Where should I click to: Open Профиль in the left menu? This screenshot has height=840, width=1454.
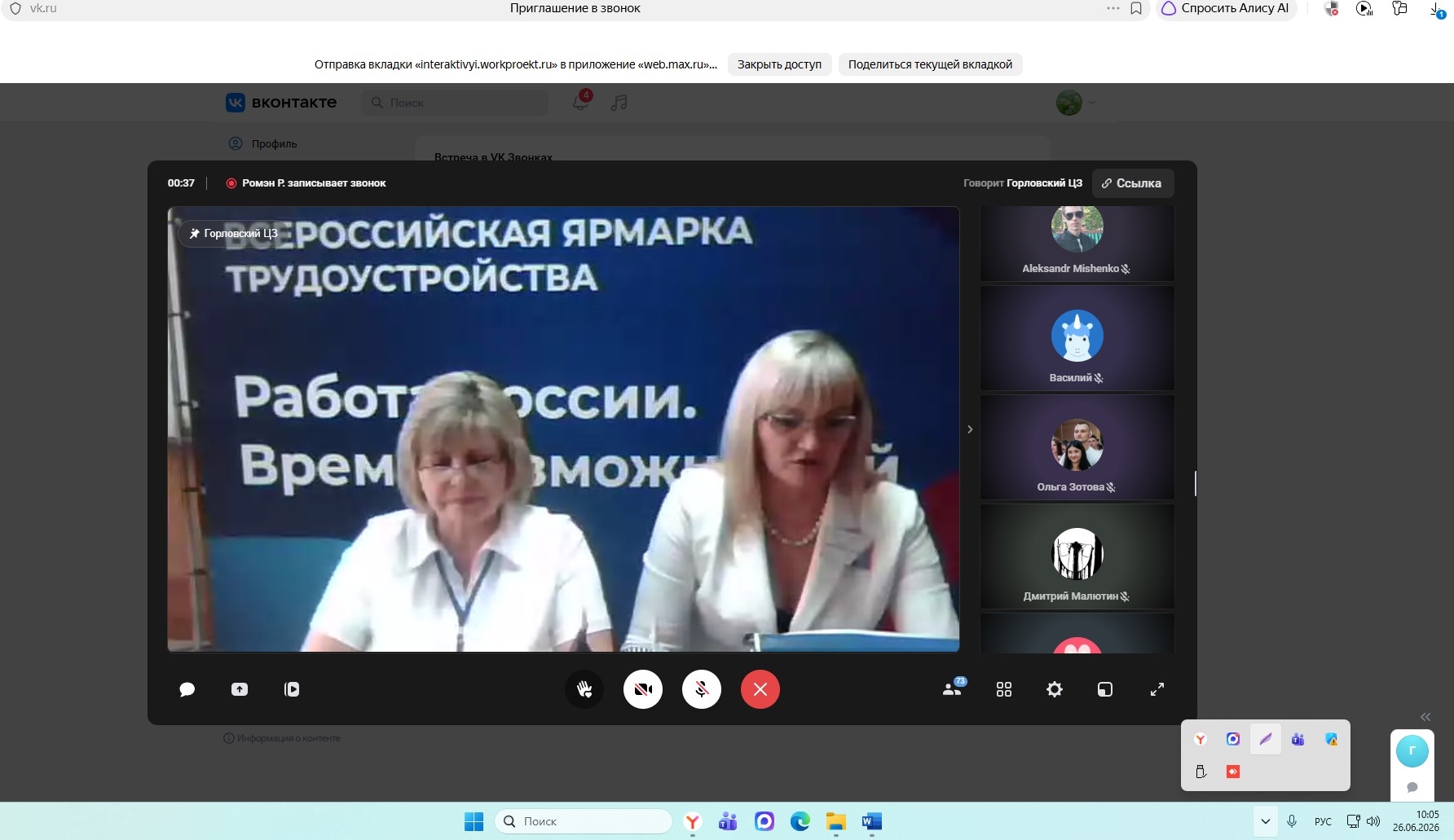(x=262, y=143)
